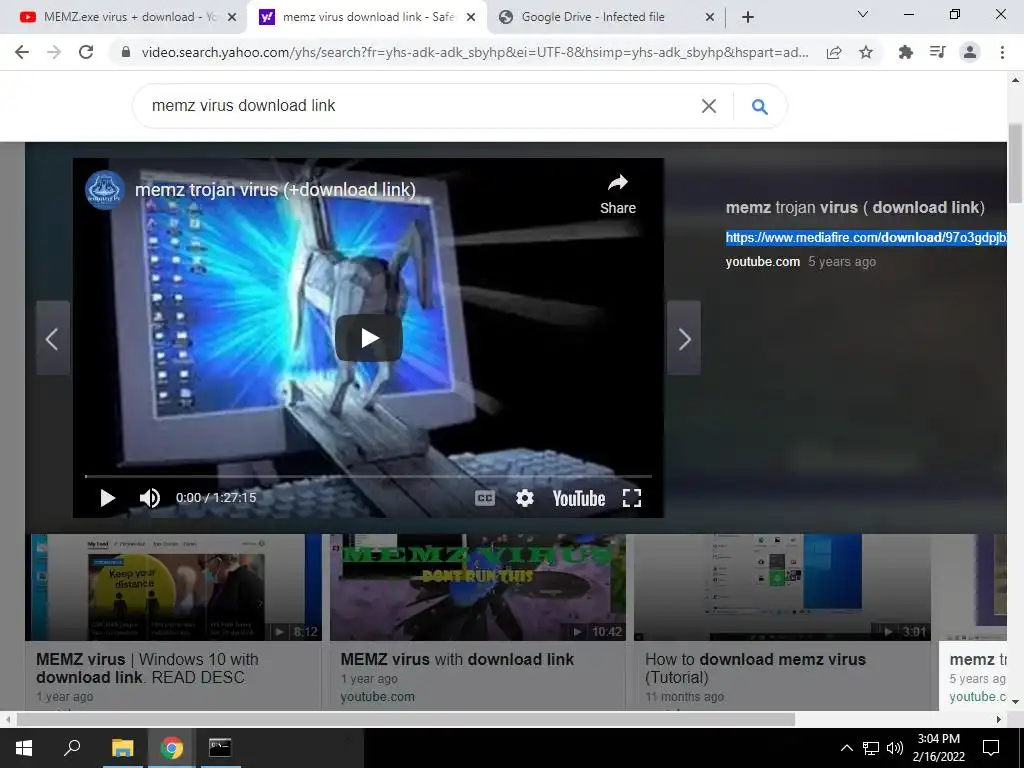Go to previous video with left arrow
The image size is (1024, 768).
coord(52,338)
